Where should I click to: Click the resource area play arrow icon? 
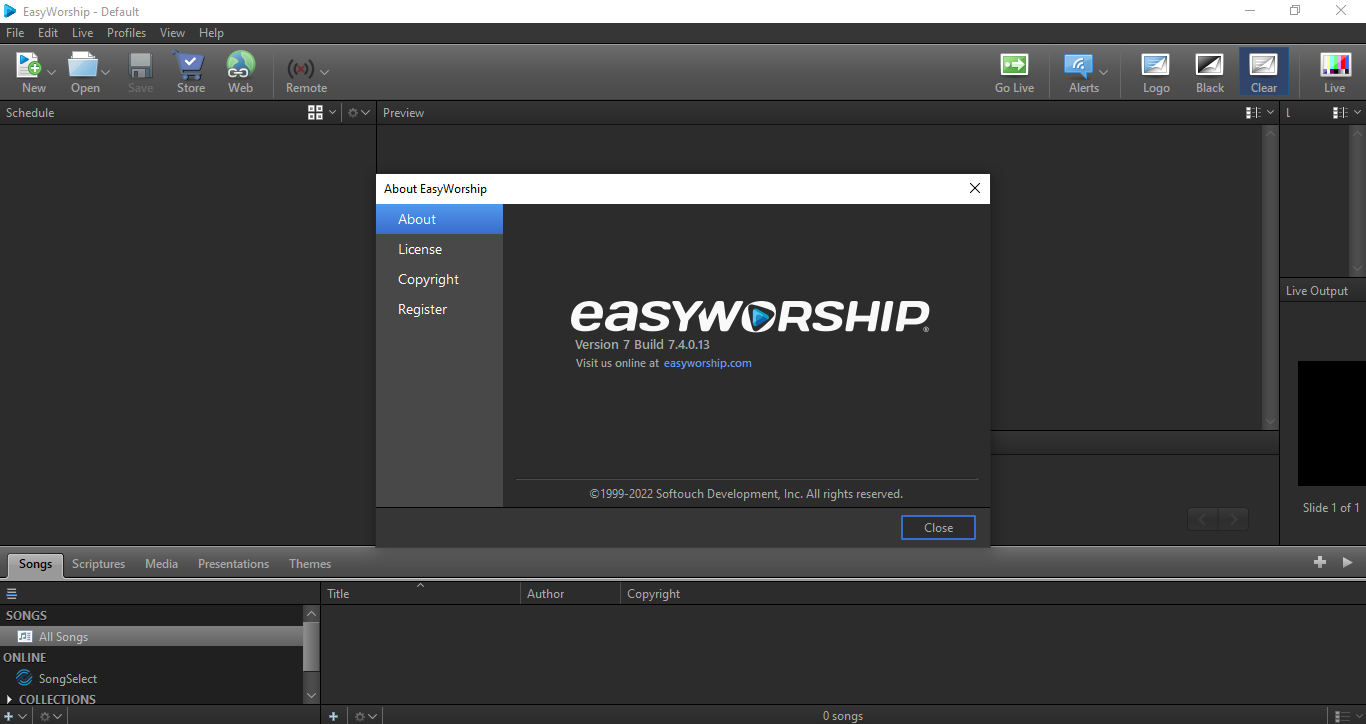pyautogui.click(x=1347, y=563)
